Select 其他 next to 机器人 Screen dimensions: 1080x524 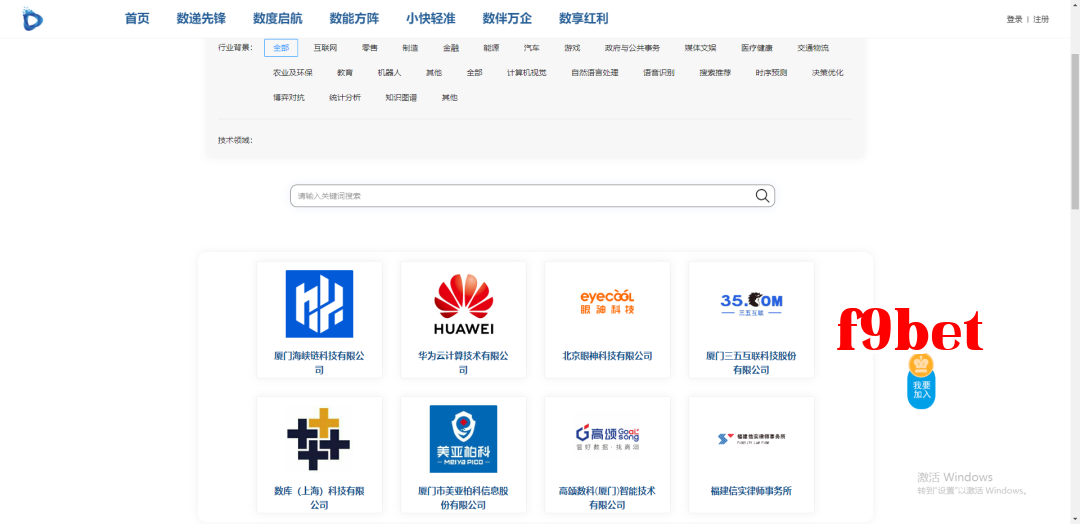[x=434, y=72]
